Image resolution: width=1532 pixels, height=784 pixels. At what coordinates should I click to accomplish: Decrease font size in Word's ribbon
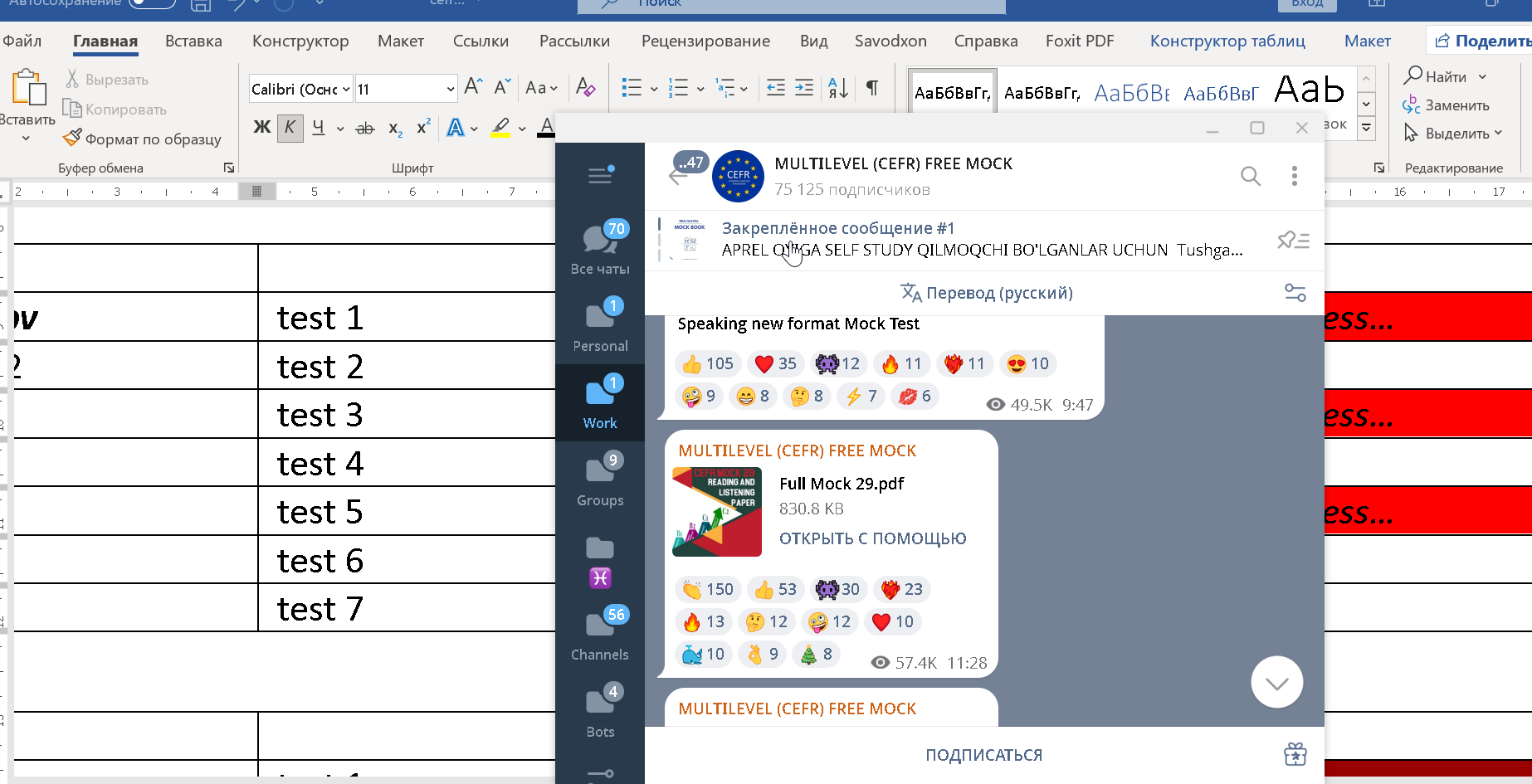502,87
